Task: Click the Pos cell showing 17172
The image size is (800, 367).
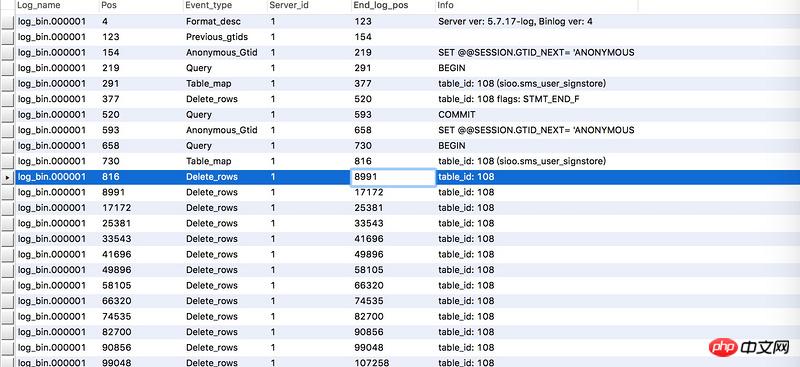Action: [141, 208]
